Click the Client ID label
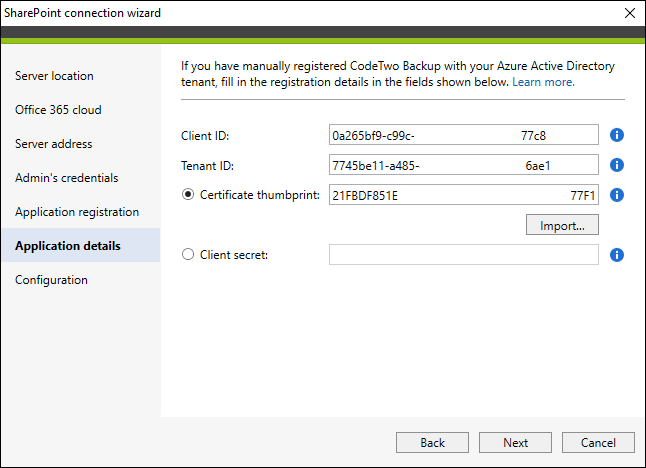646x468 pixels. 205,136
